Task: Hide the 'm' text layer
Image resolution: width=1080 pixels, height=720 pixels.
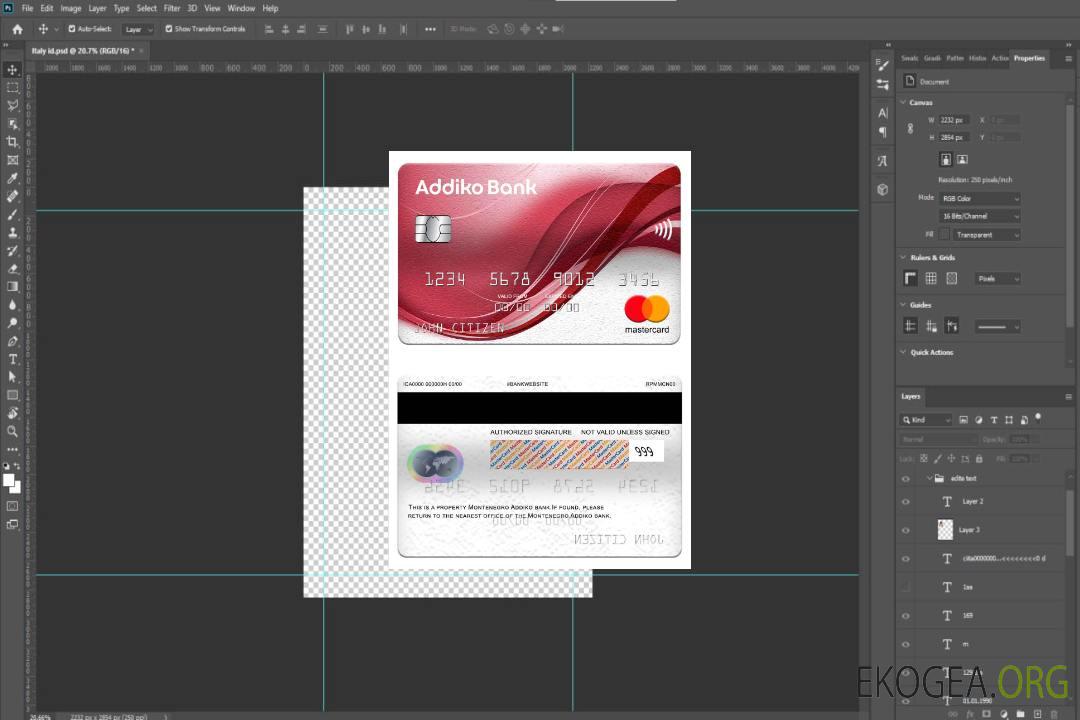Action: pos(906,644)
